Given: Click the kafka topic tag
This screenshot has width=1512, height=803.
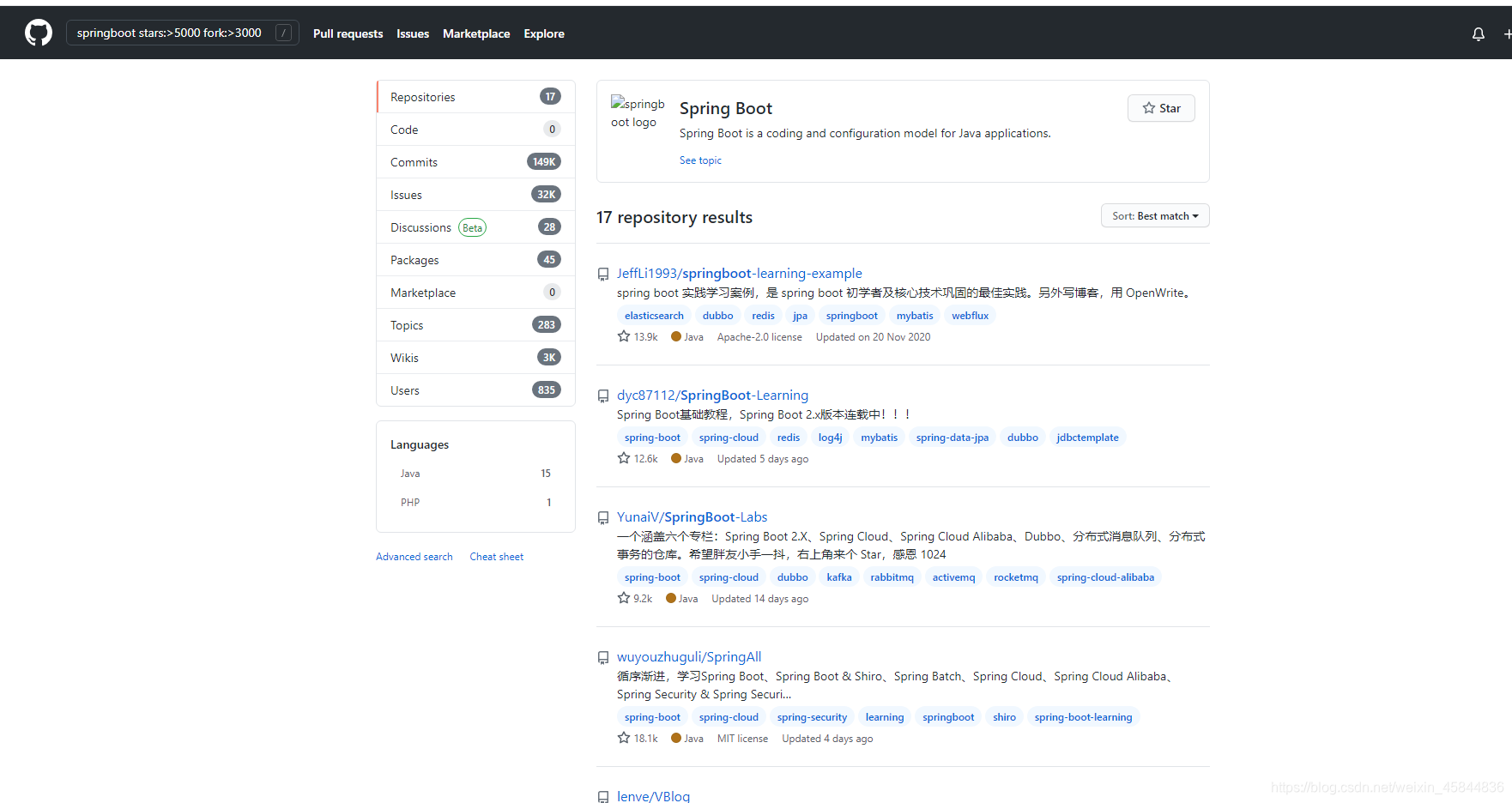Looking at the screenshot, I should pos(839,577).
